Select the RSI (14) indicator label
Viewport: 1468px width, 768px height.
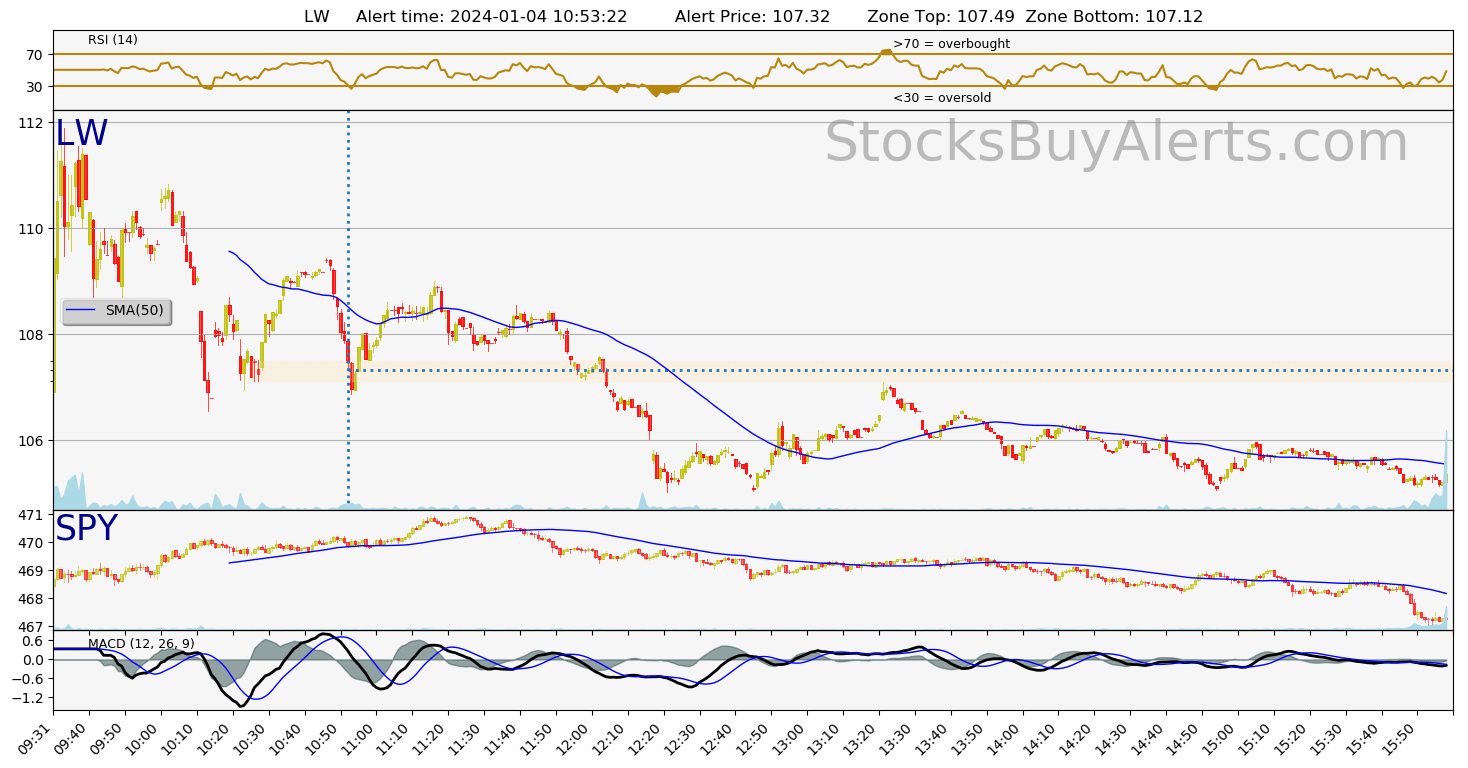(x=113, y=40)
